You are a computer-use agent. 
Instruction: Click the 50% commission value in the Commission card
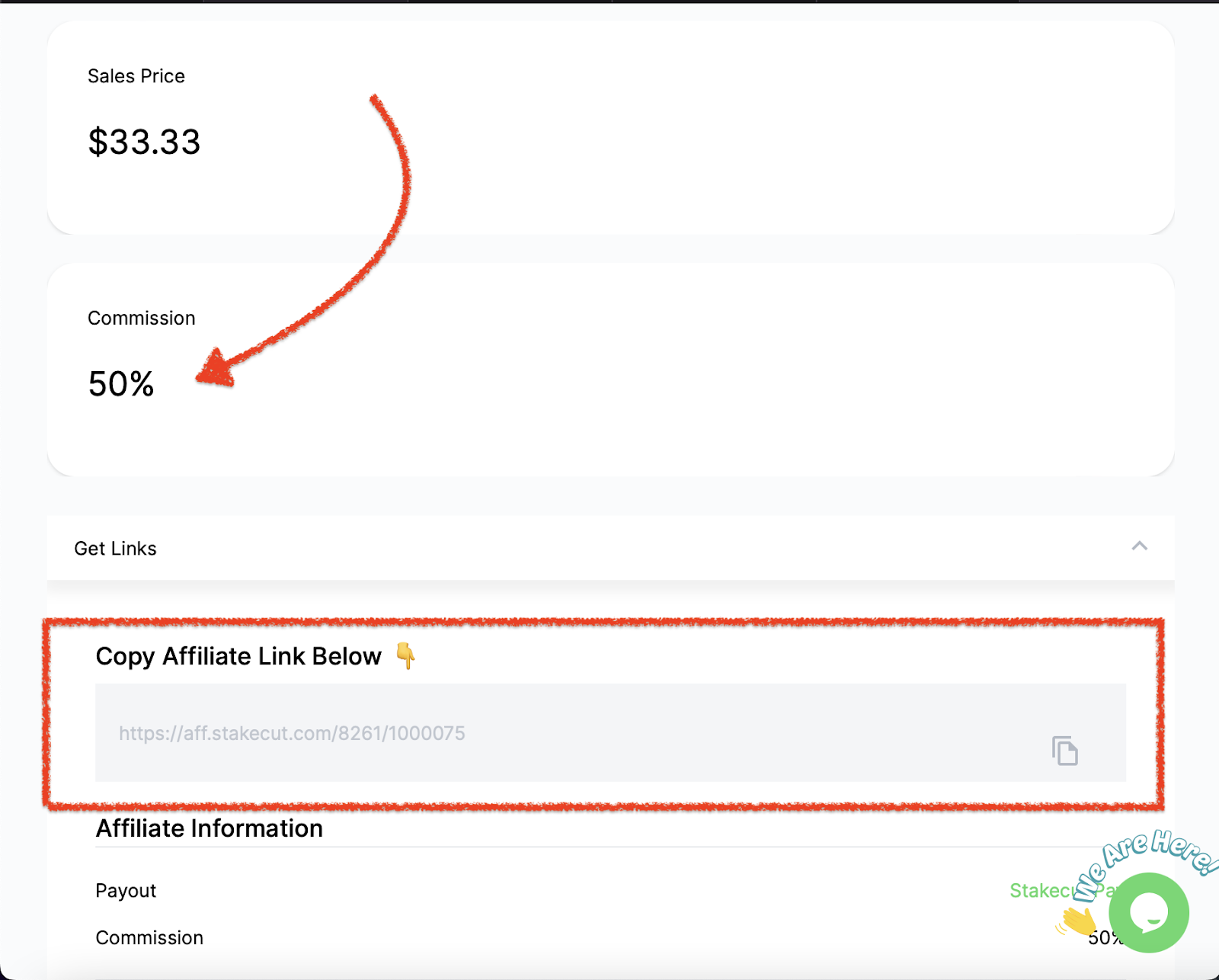121,383
